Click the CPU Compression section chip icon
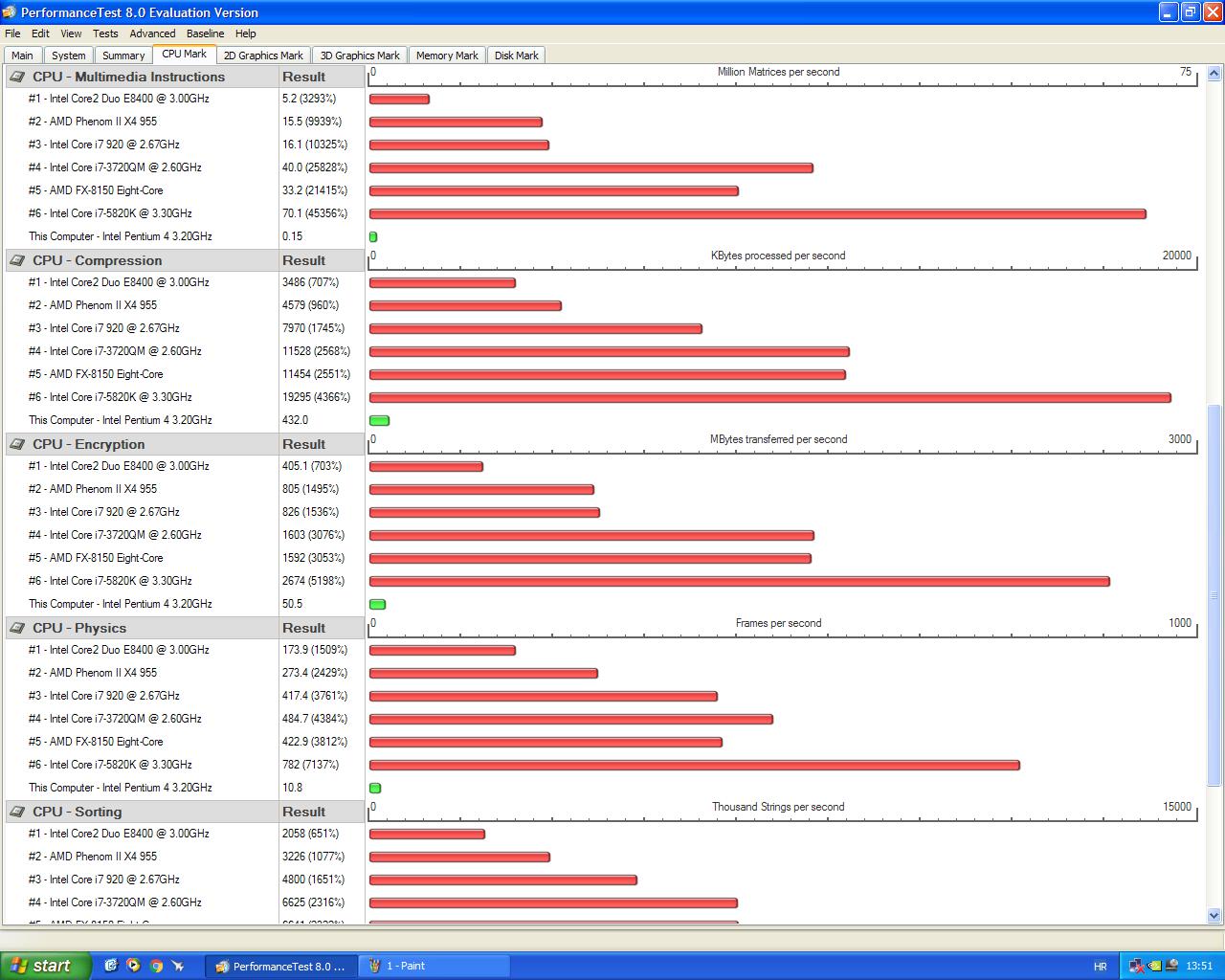 click(x=17, y=260)
